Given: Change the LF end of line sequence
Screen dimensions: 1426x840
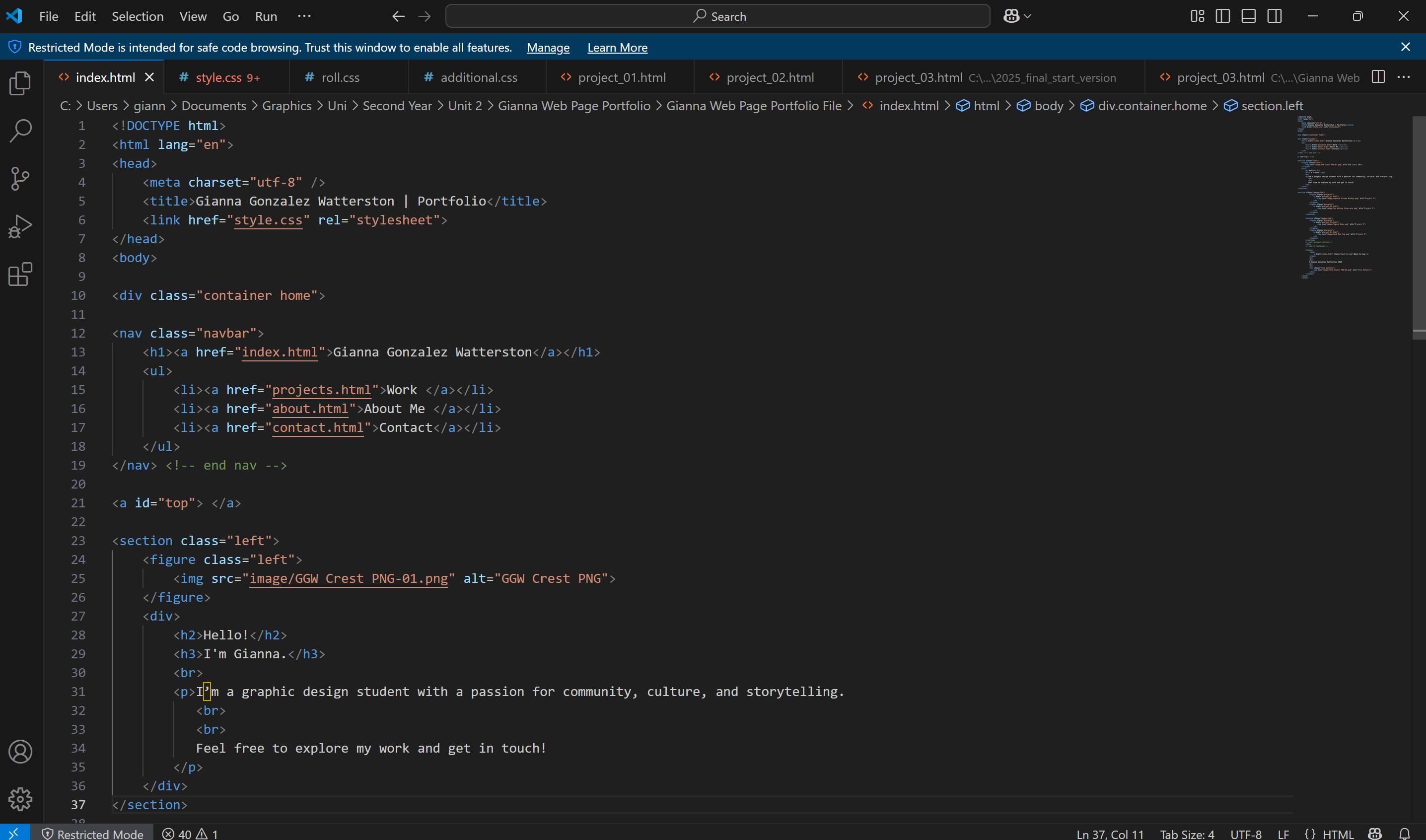Looking at the screenshot, I should 1283,834.
